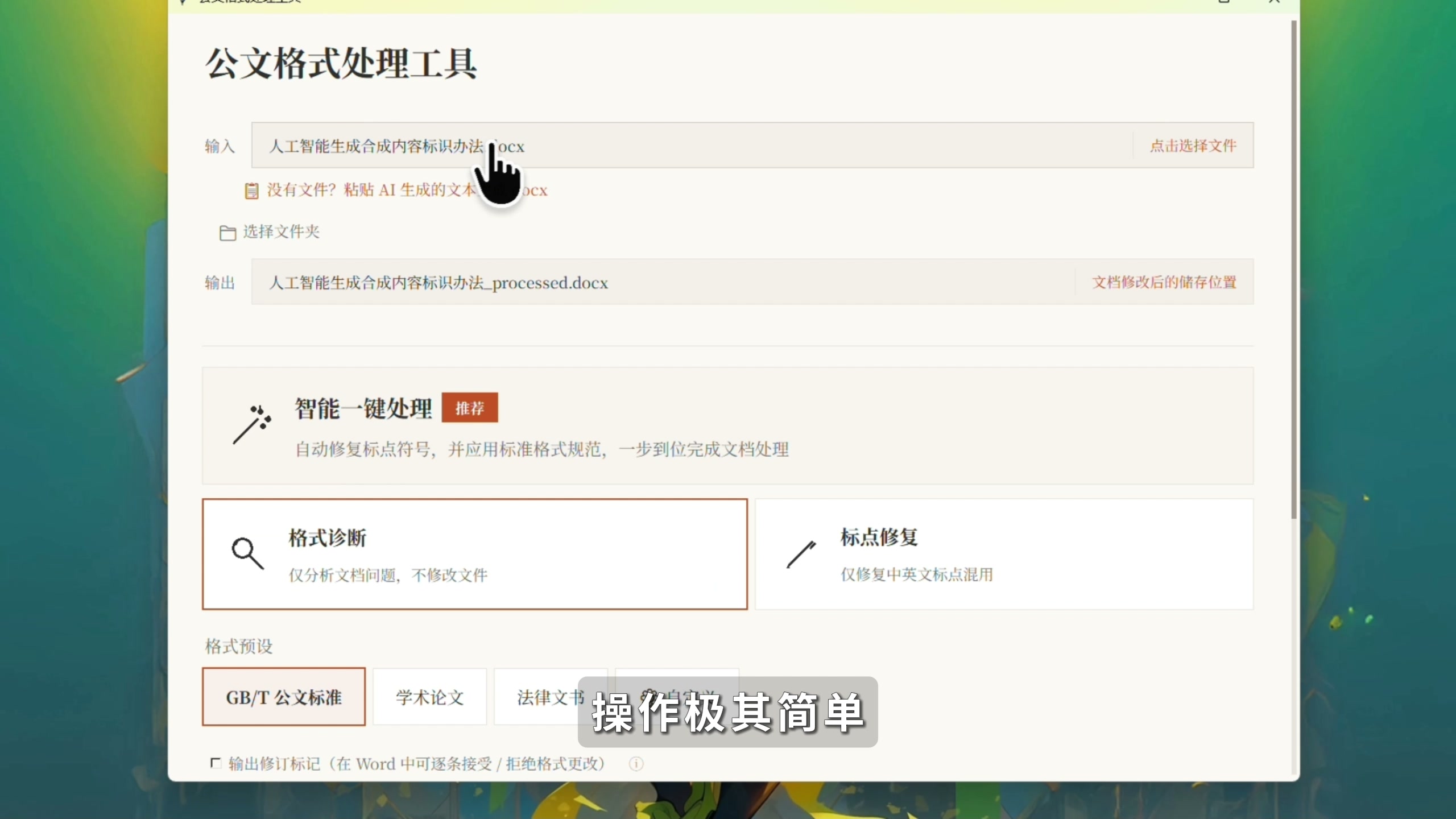The image size is (1456, 819).
Task: Run the 智能一键处理 card
Action: coord(727,426)
